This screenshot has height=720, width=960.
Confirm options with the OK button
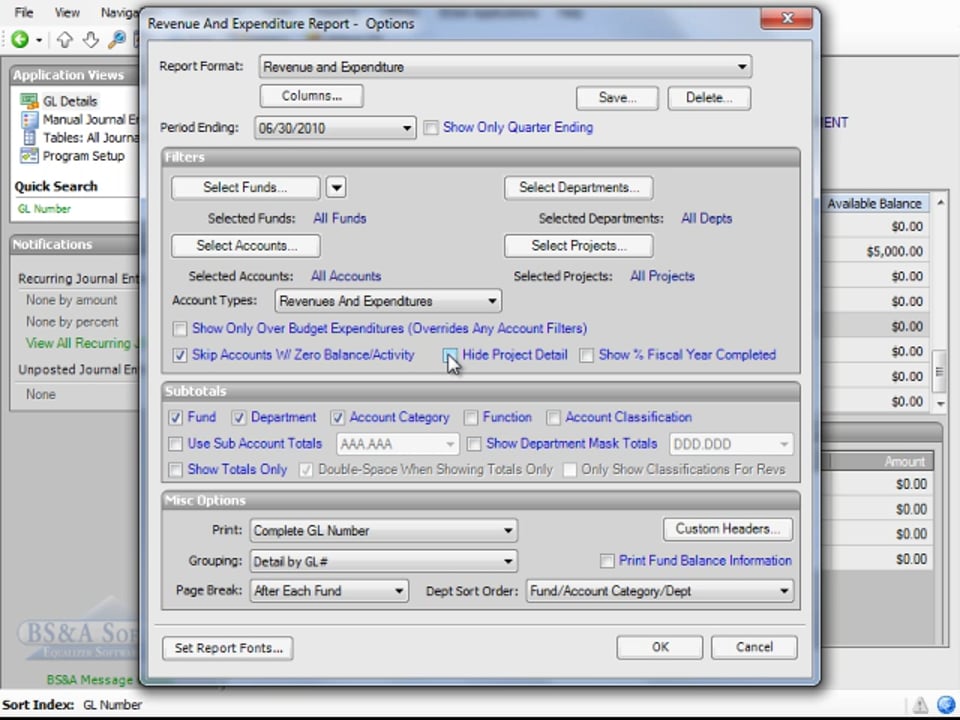point(659,647)
